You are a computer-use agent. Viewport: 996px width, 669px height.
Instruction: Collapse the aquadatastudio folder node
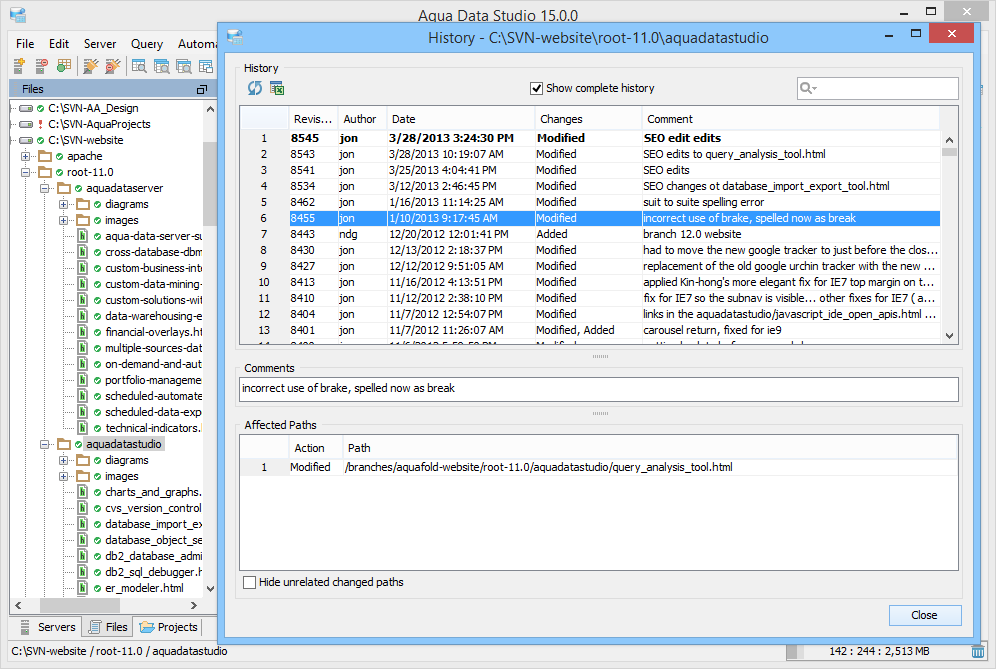point(44,444)
